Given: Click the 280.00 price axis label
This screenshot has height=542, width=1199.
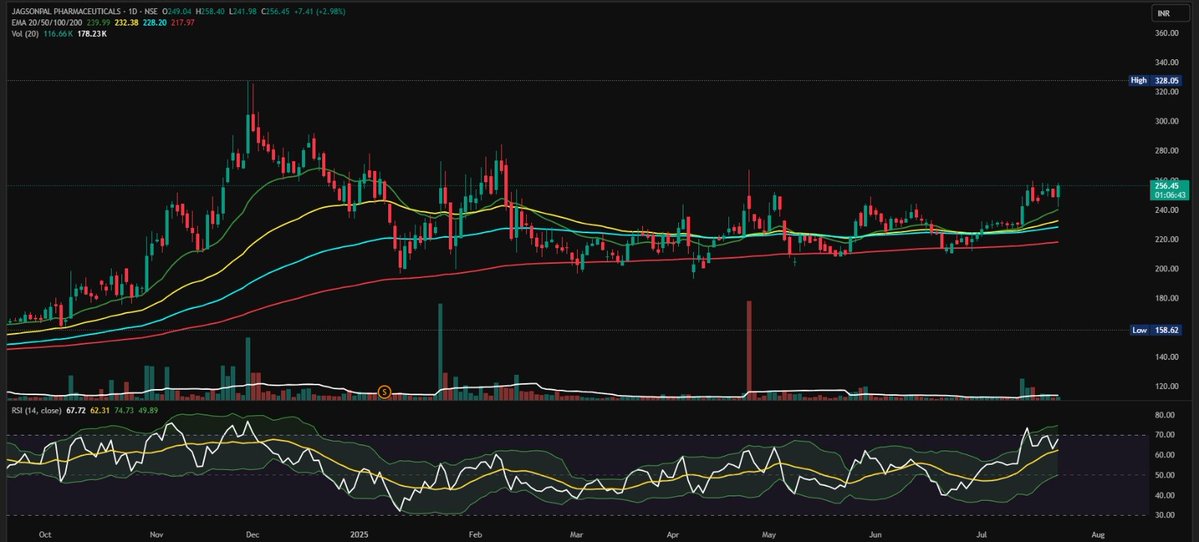Looking at the screenshot, I should pos(1166,151).
